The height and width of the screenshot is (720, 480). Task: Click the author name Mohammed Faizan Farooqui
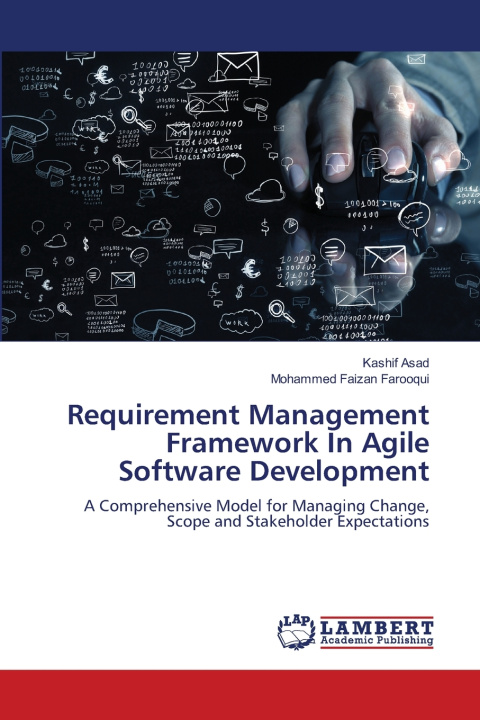pos(350,379)
